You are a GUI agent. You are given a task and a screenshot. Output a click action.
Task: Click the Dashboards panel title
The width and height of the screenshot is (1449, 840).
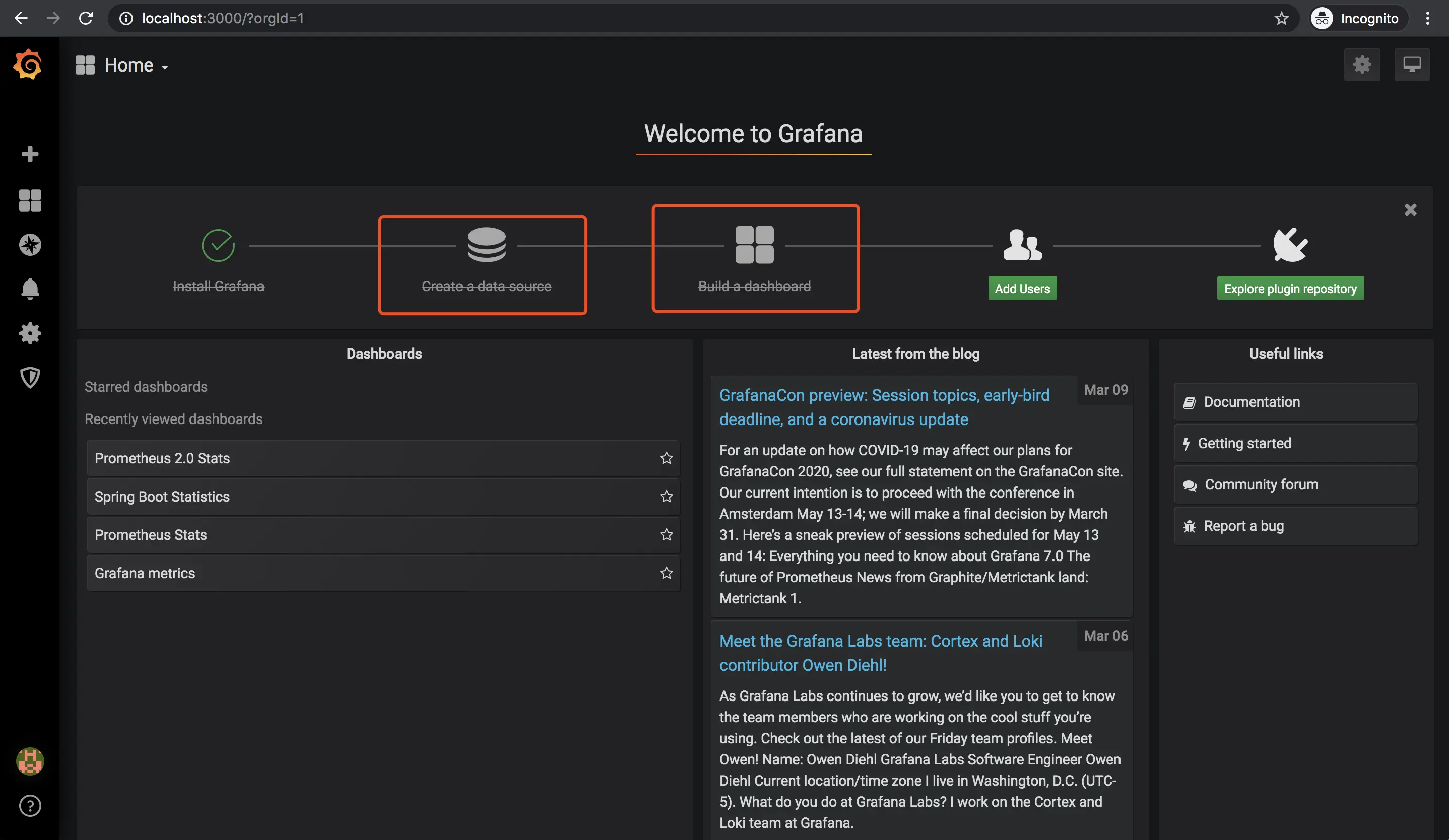[383, 354]
